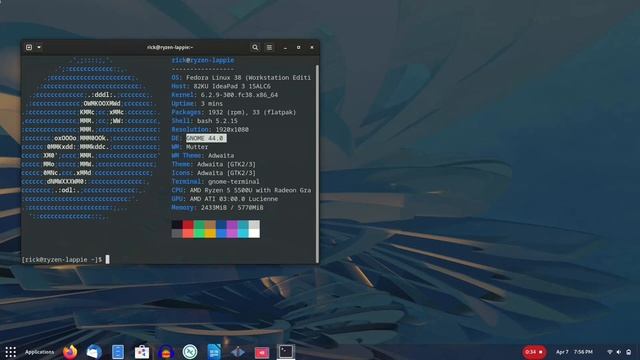The image size is (640, 360).
Task: Click the 'OS: Fedora Linux 38' line
Action: pos(241,78)
